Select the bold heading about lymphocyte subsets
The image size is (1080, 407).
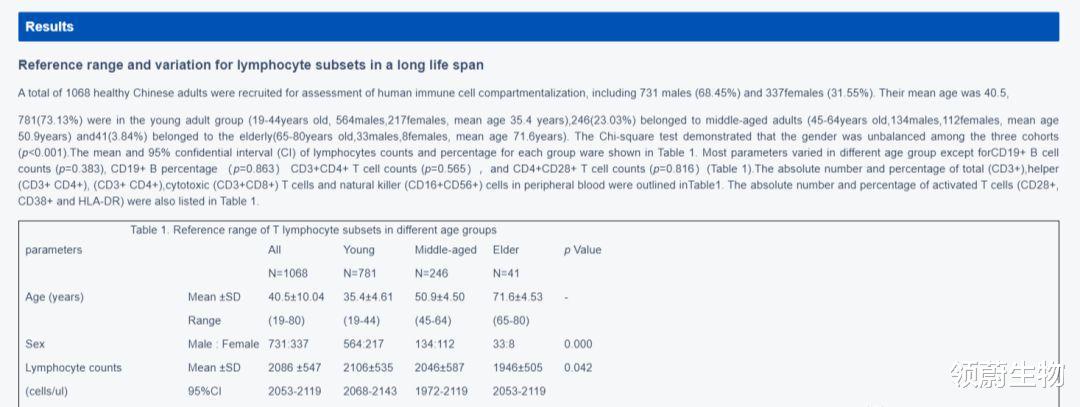[x=251, y=65]
